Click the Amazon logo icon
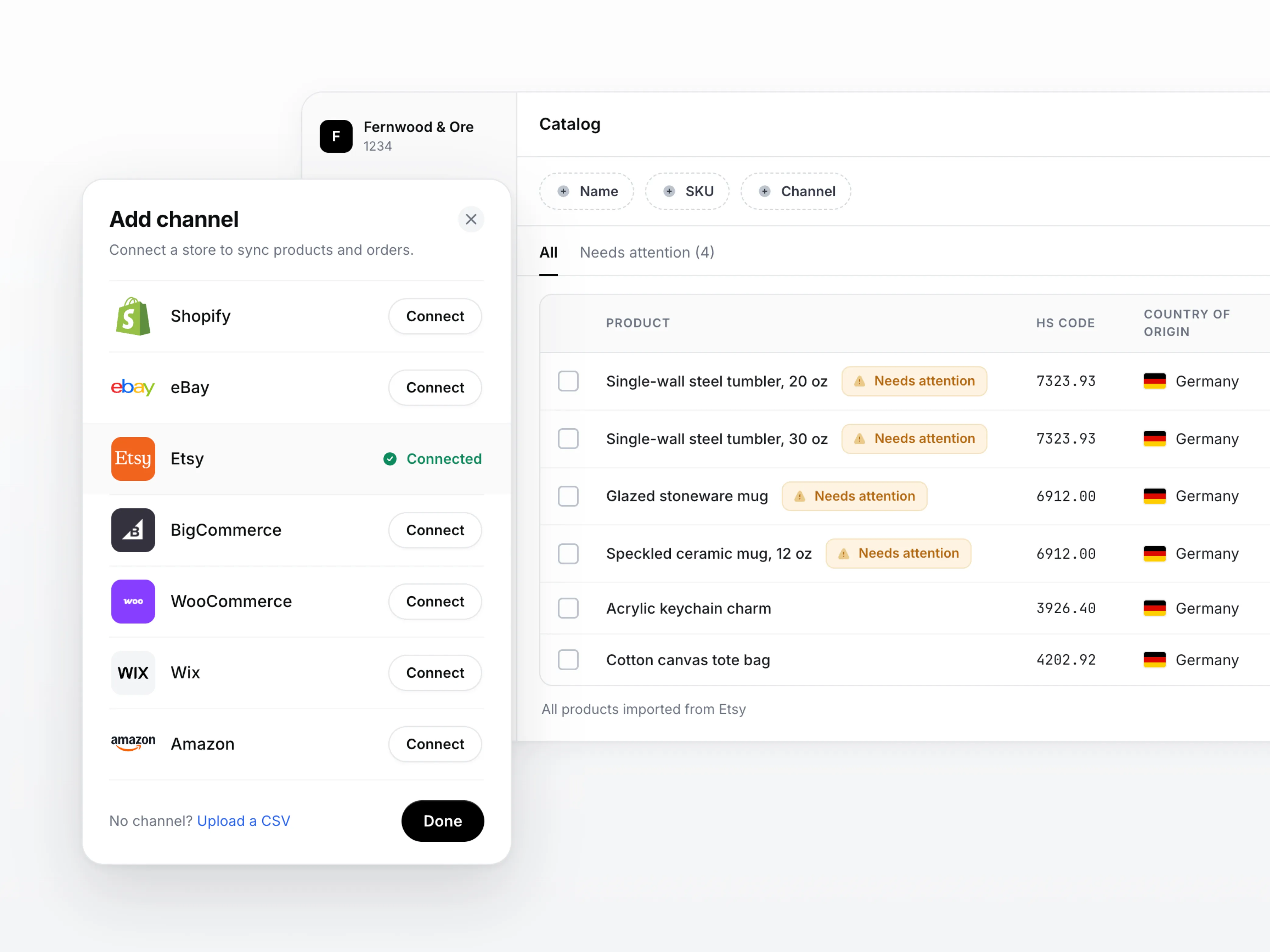Viewport: 1270px width, 952px height. tap(133, 743)
